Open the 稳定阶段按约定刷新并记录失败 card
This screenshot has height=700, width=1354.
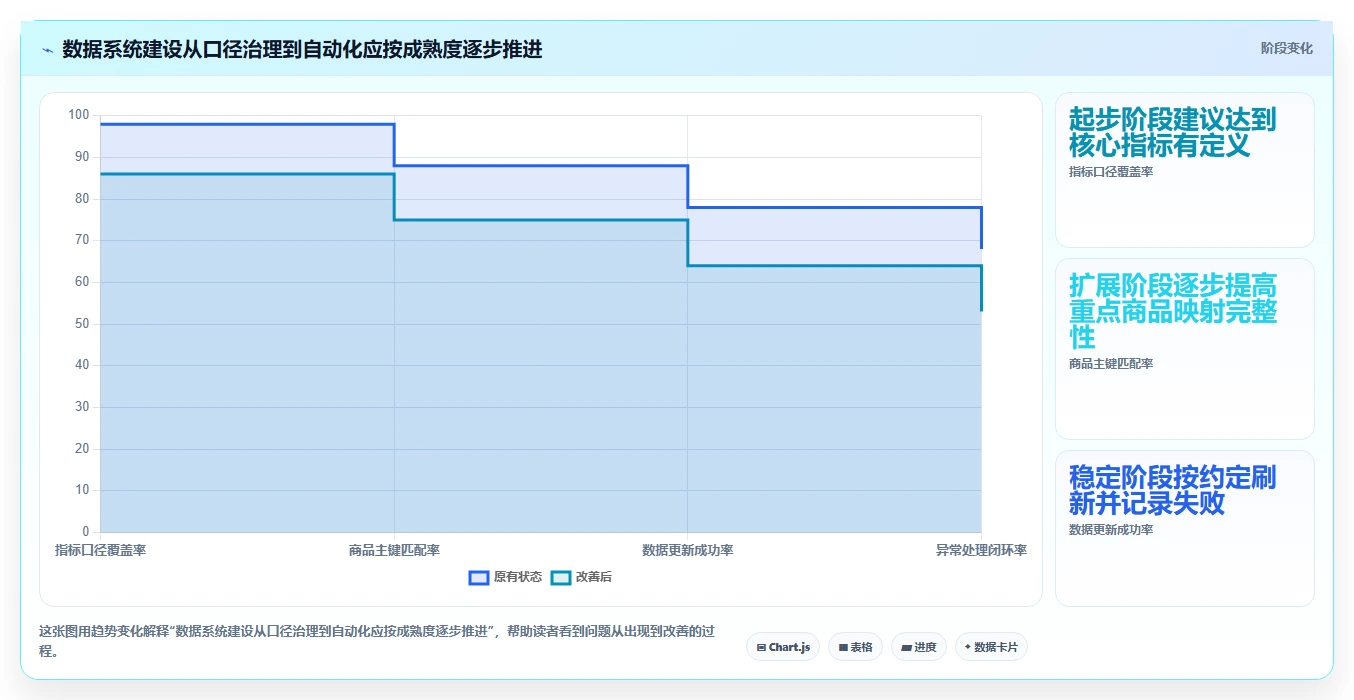pyautogui.click(x=1185, y=528)
